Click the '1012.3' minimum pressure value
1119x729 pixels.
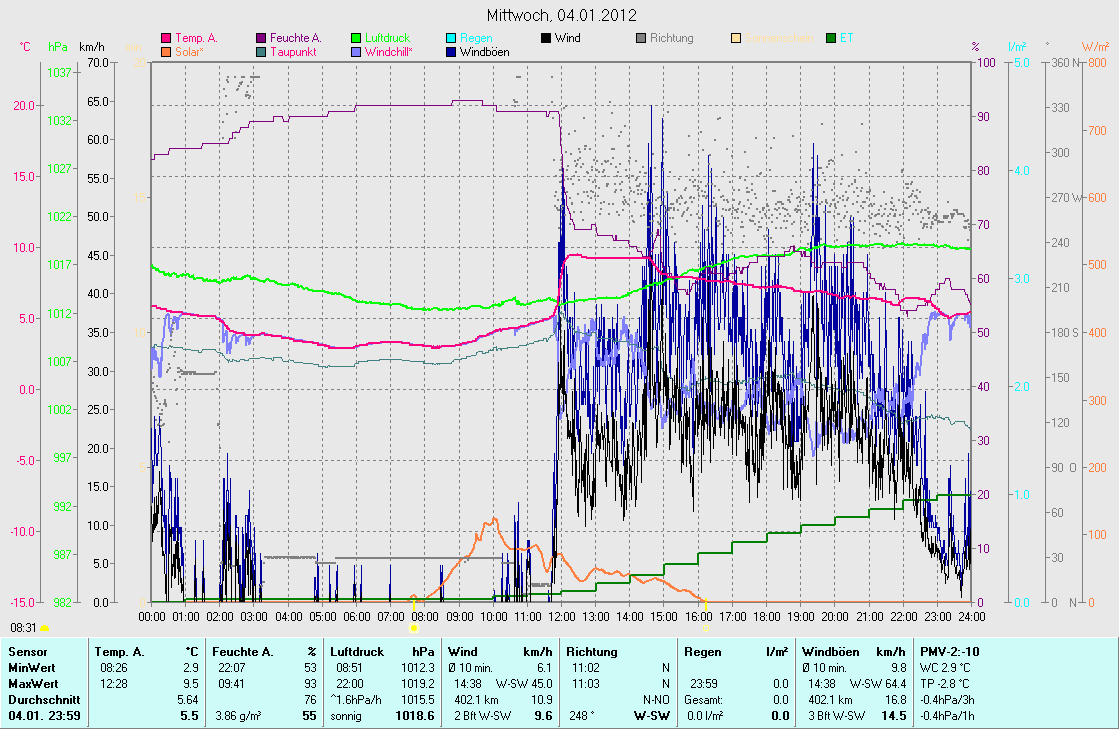coord(417,668)
